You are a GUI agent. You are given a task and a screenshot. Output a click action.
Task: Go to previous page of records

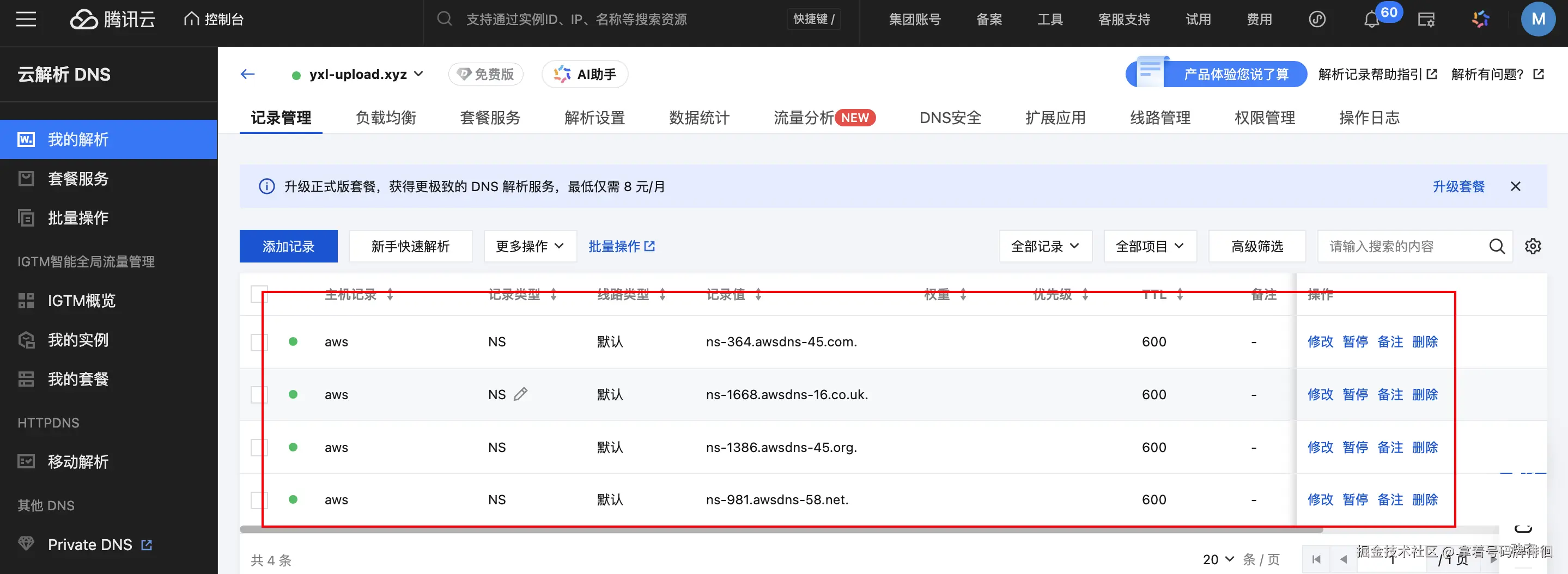(x=1343, y=559)
